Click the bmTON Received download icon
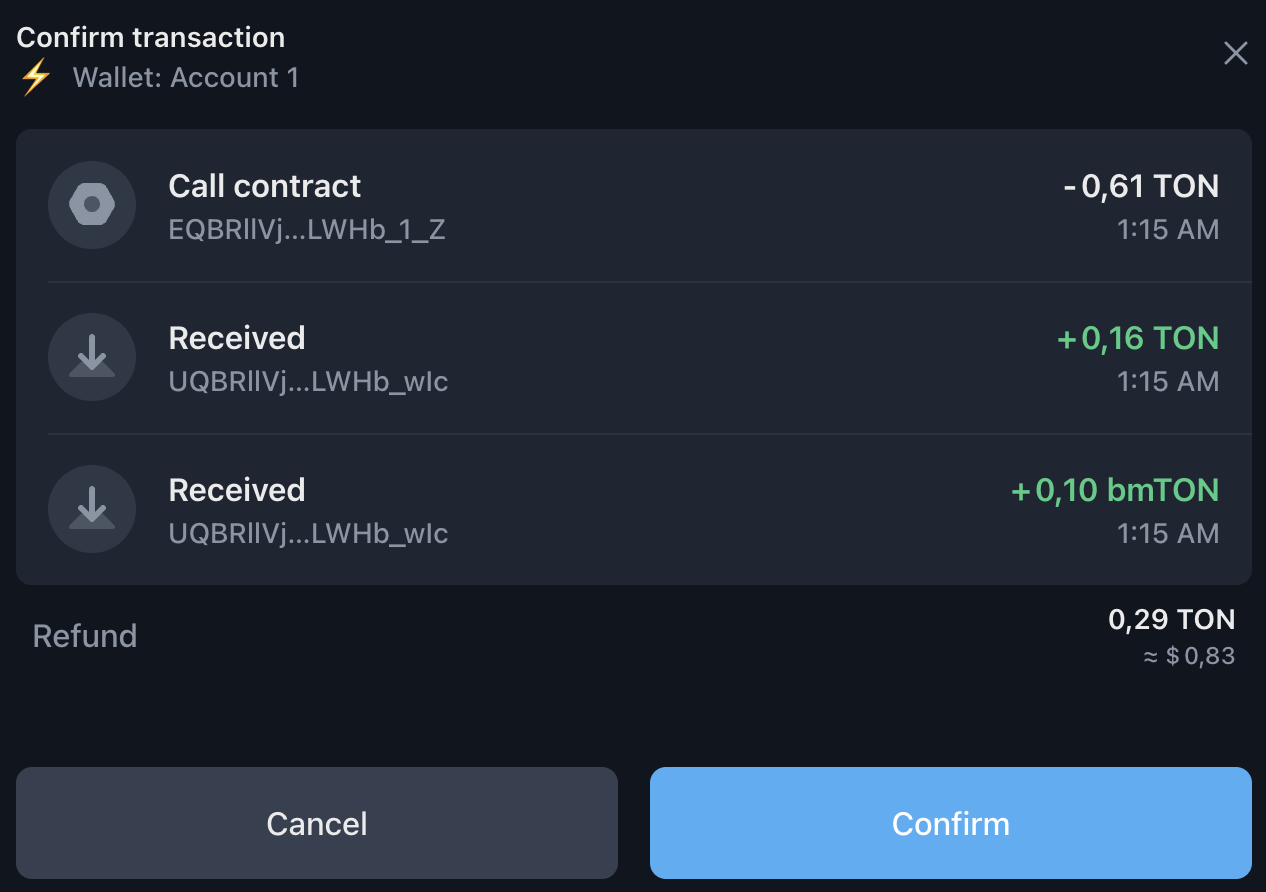Viewport: 1266px width, 892px height. [92, 509]
